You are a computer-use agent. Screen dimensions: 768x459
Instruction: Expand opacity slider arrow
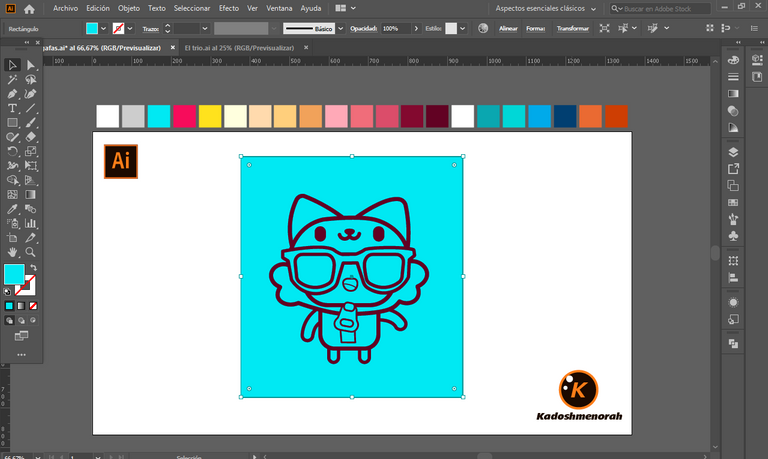(416, 28)
